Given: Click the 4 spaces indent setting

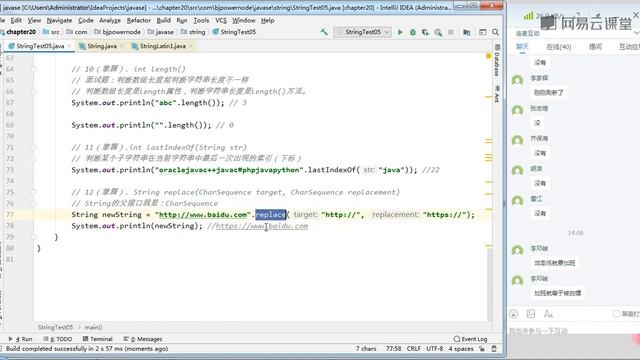Looking at the screenshot, I should pos(461,349).
